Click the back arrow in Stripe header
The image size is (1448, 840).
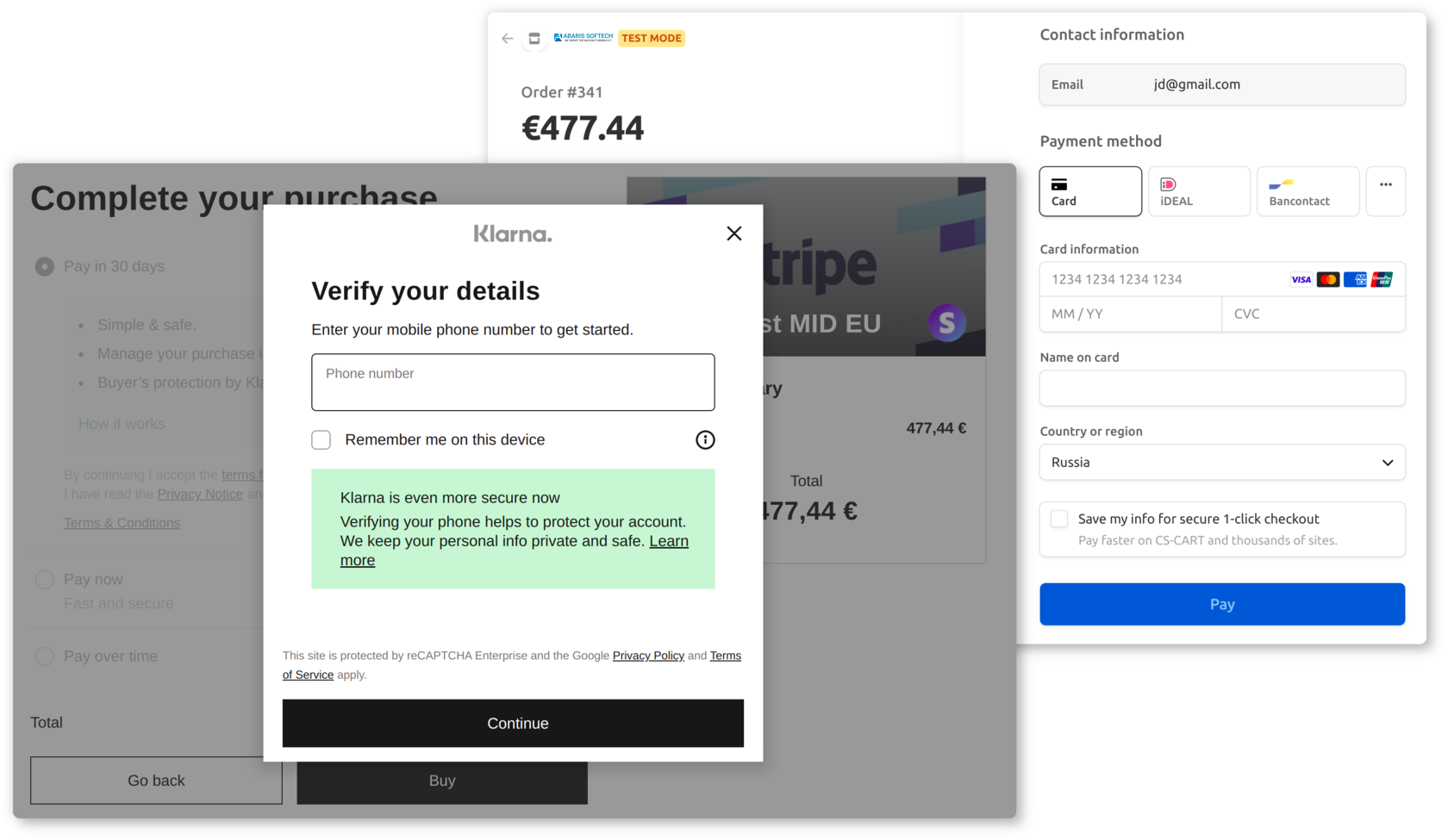[507, 38]
